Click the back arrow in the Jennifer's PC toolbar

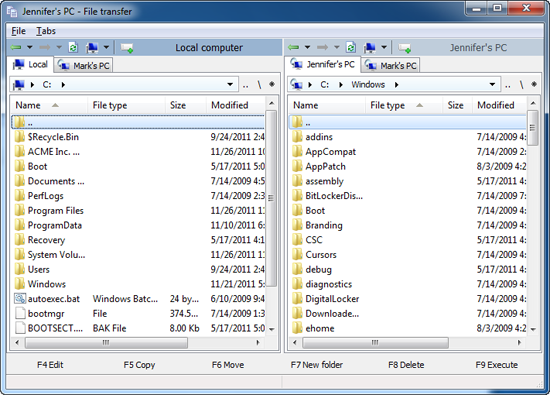[294, 47]
